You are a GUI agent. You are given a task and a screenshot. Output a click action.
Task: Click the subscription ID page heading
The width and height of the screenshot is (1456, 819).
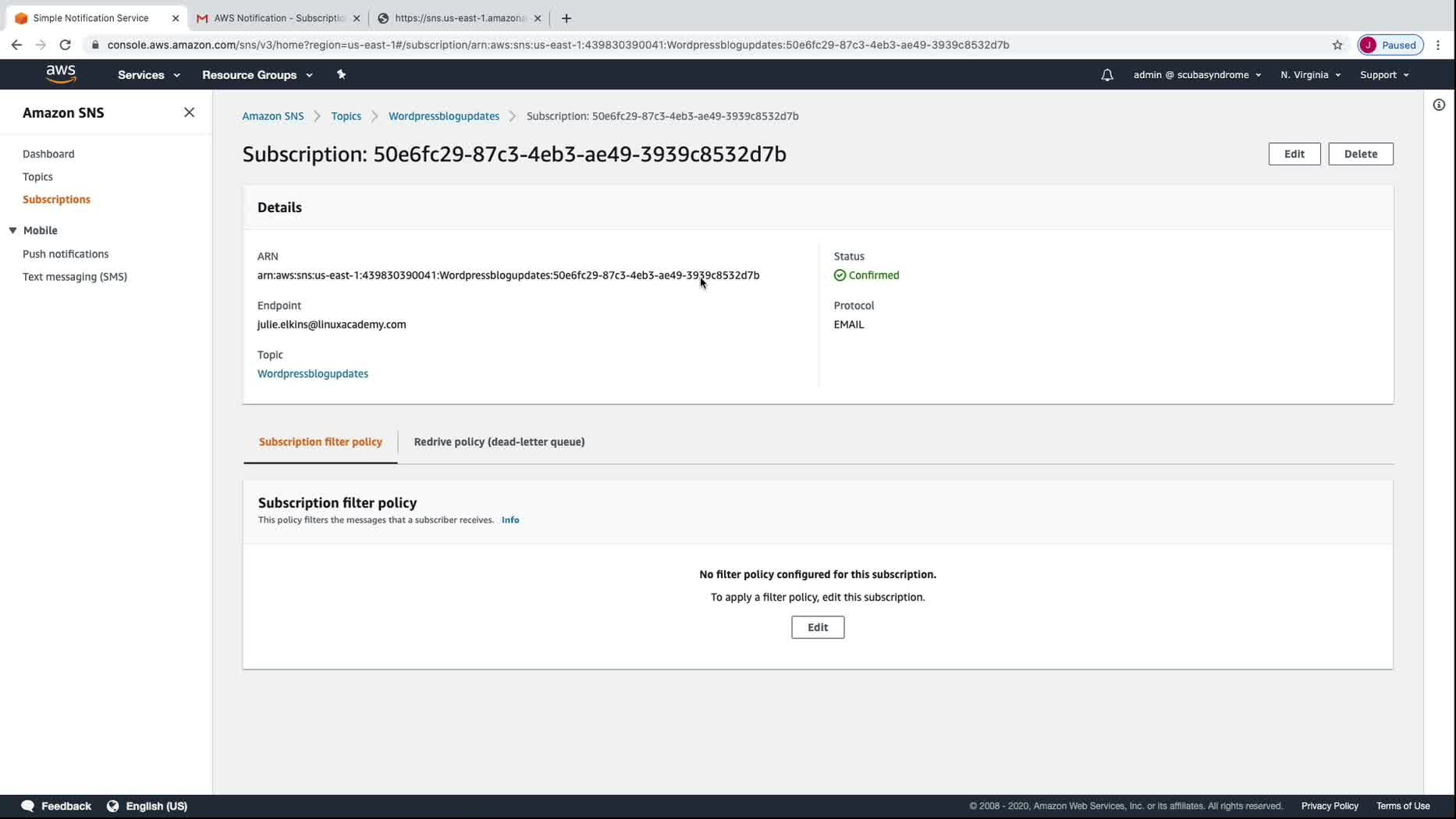point(514,154)
